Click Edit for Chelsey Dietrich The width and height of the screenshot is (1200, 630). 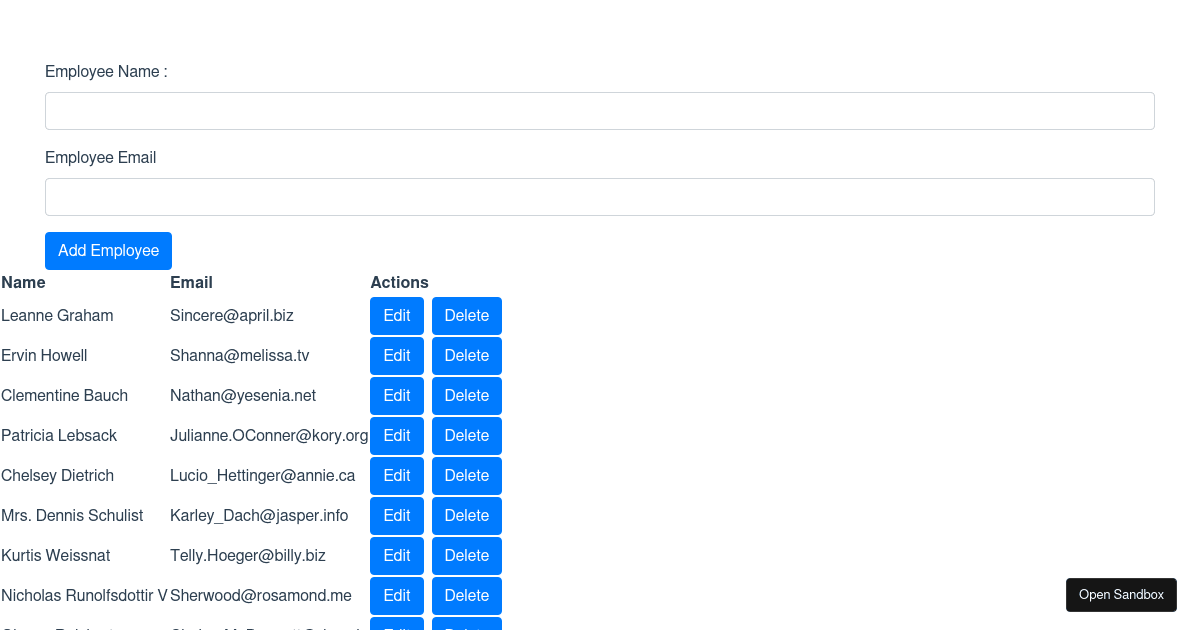(397, 475)
